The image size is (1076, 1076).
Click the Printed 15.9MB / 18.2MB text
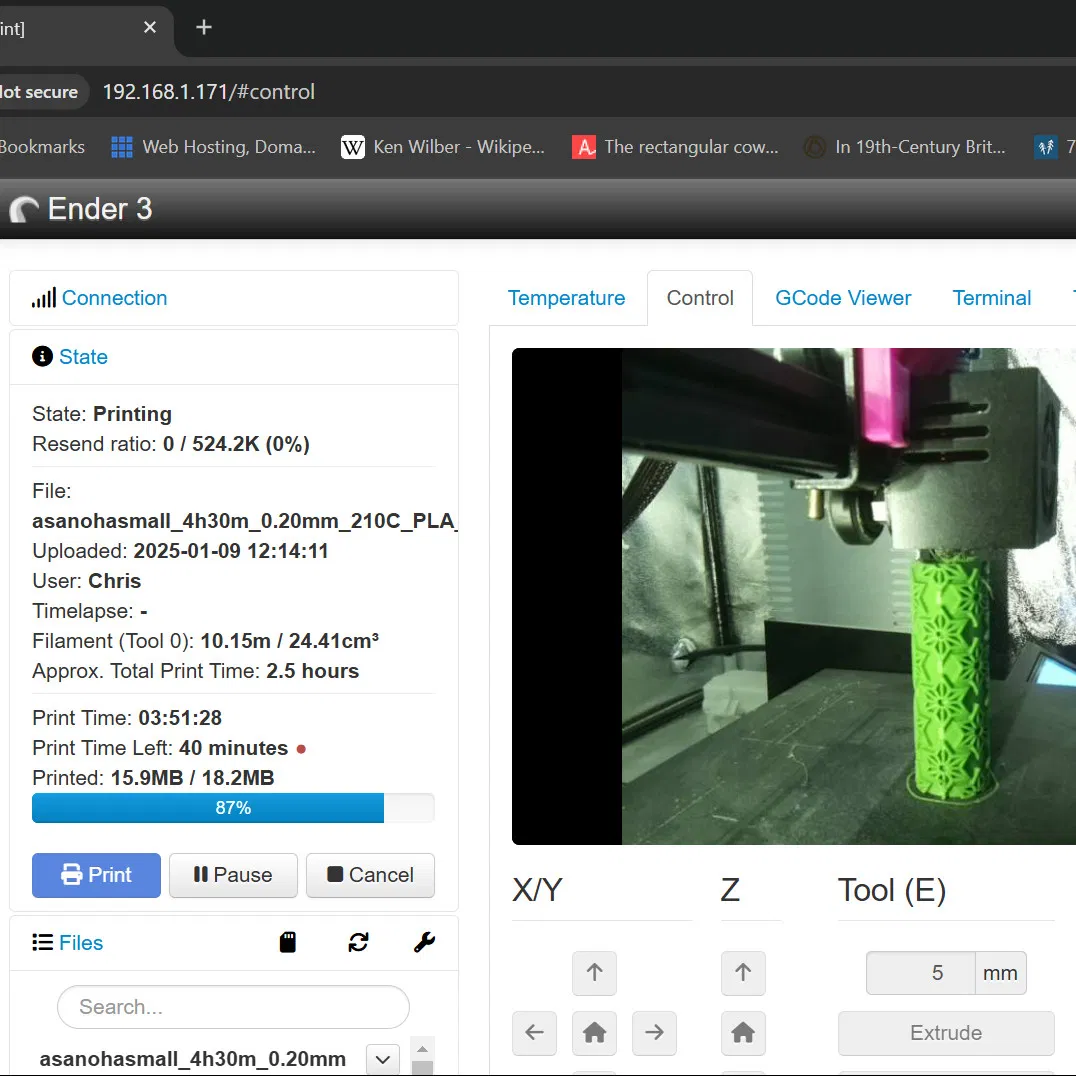(x=153, y=777)
